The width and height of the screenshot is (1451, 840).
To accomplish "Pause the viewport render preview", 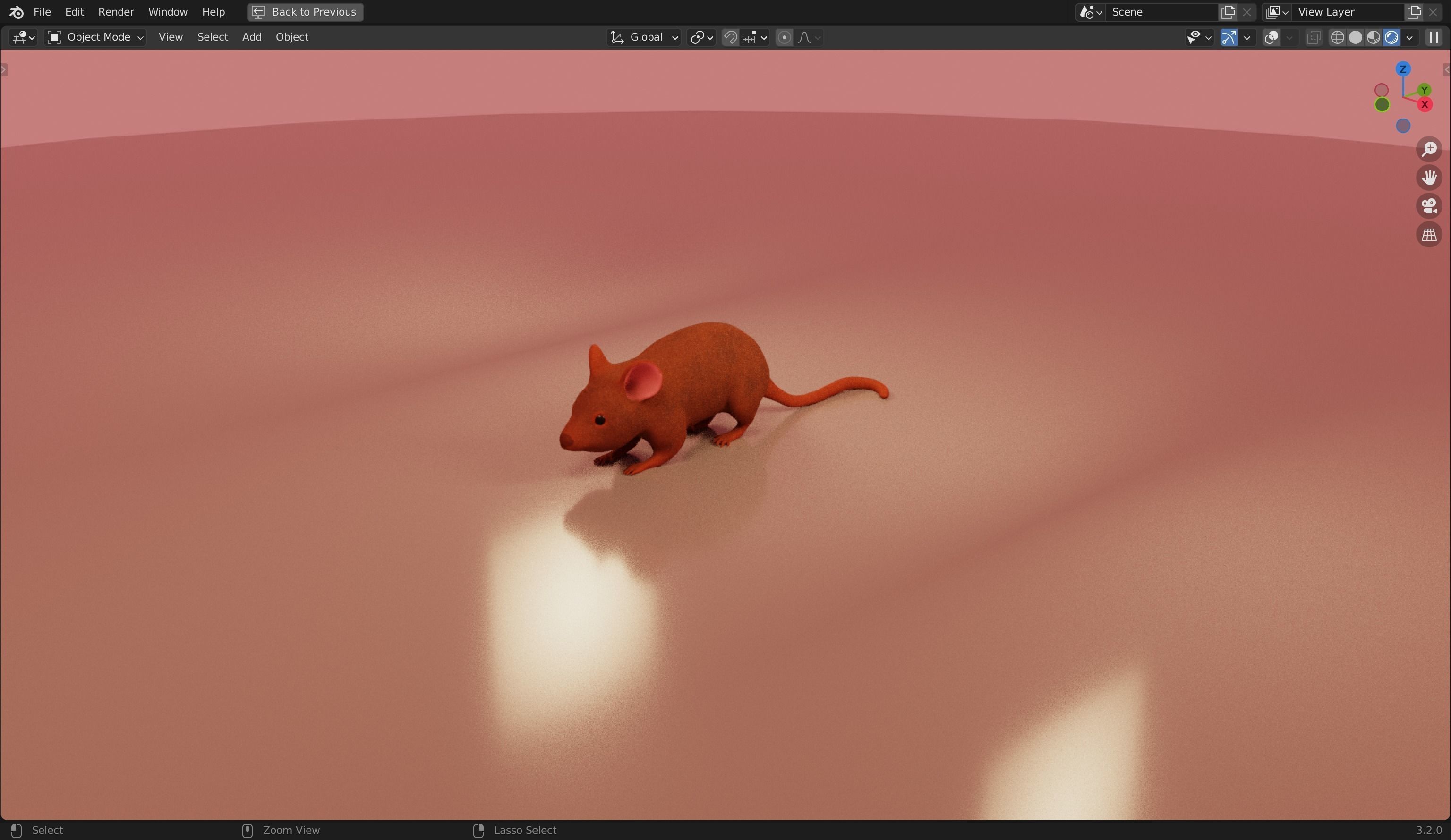I will [x=1434, y=37].
